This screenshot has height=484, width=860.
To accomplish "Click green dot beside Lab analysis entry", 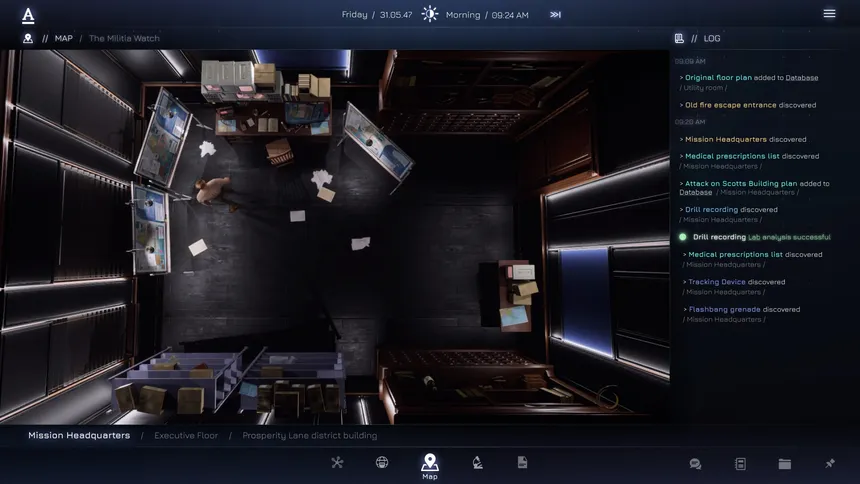I will 683,237.
